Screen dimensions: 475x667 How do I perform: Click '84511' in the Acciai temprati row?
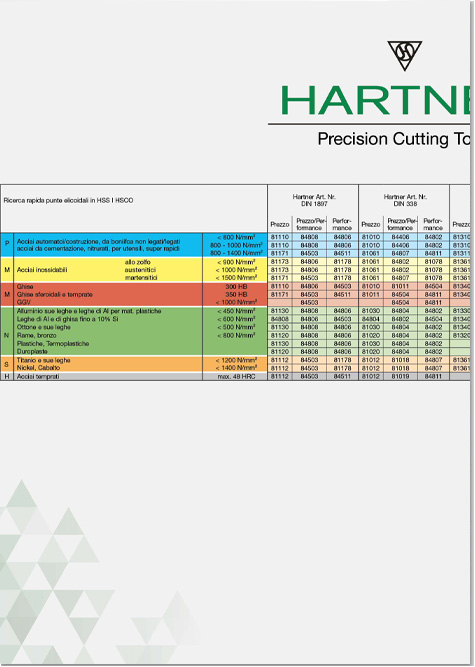(342, 376)
